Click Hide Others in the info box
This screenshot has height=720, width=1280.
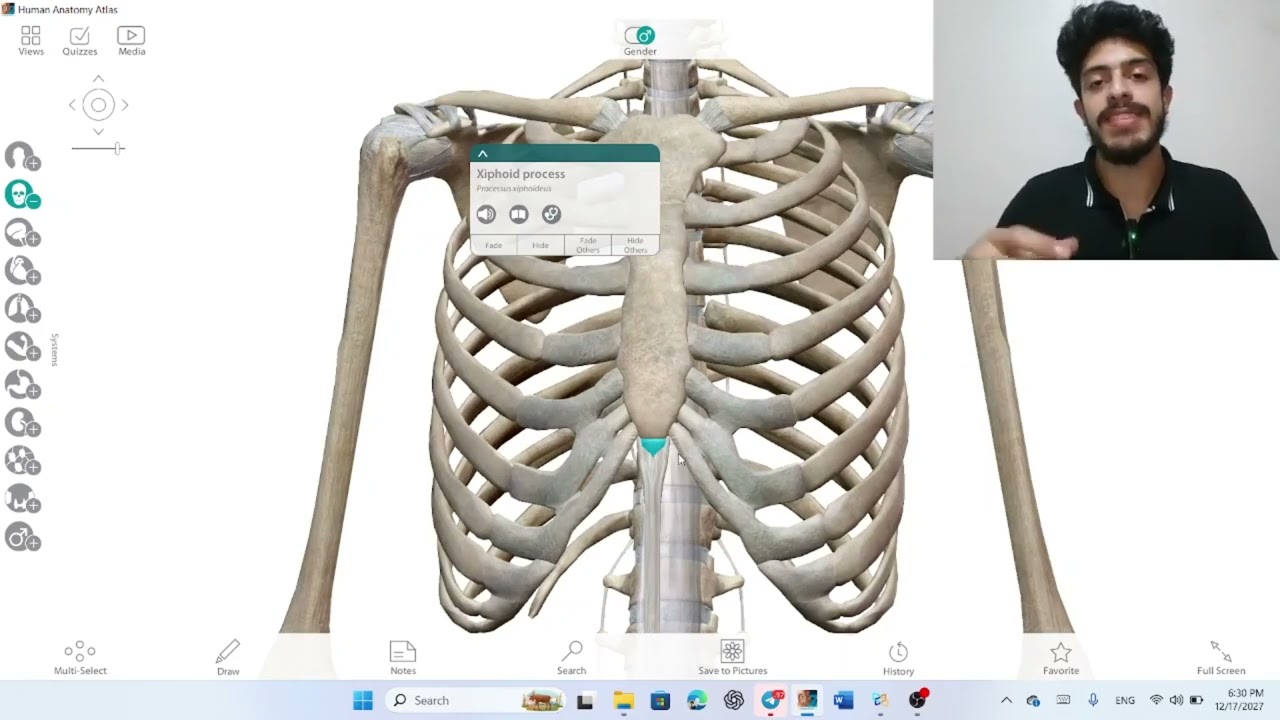(x=635, y=245)
